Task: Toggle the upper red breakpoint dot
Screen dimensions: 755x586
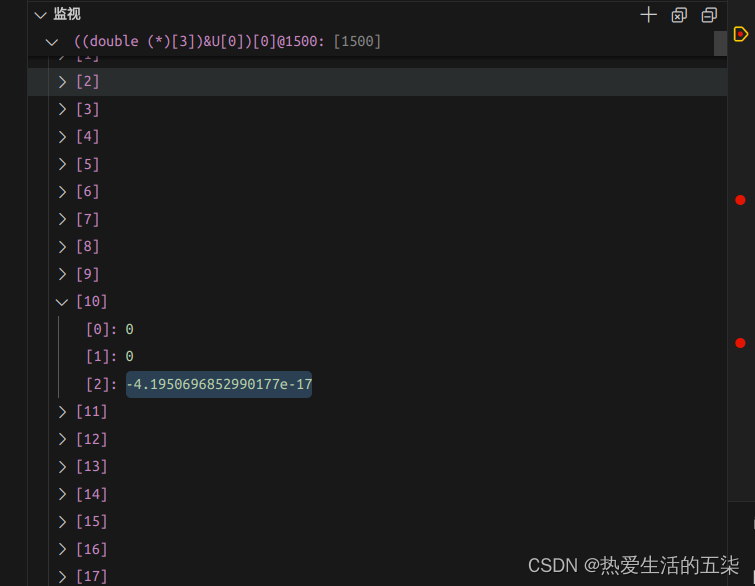Action: click(x=741, y=200)
